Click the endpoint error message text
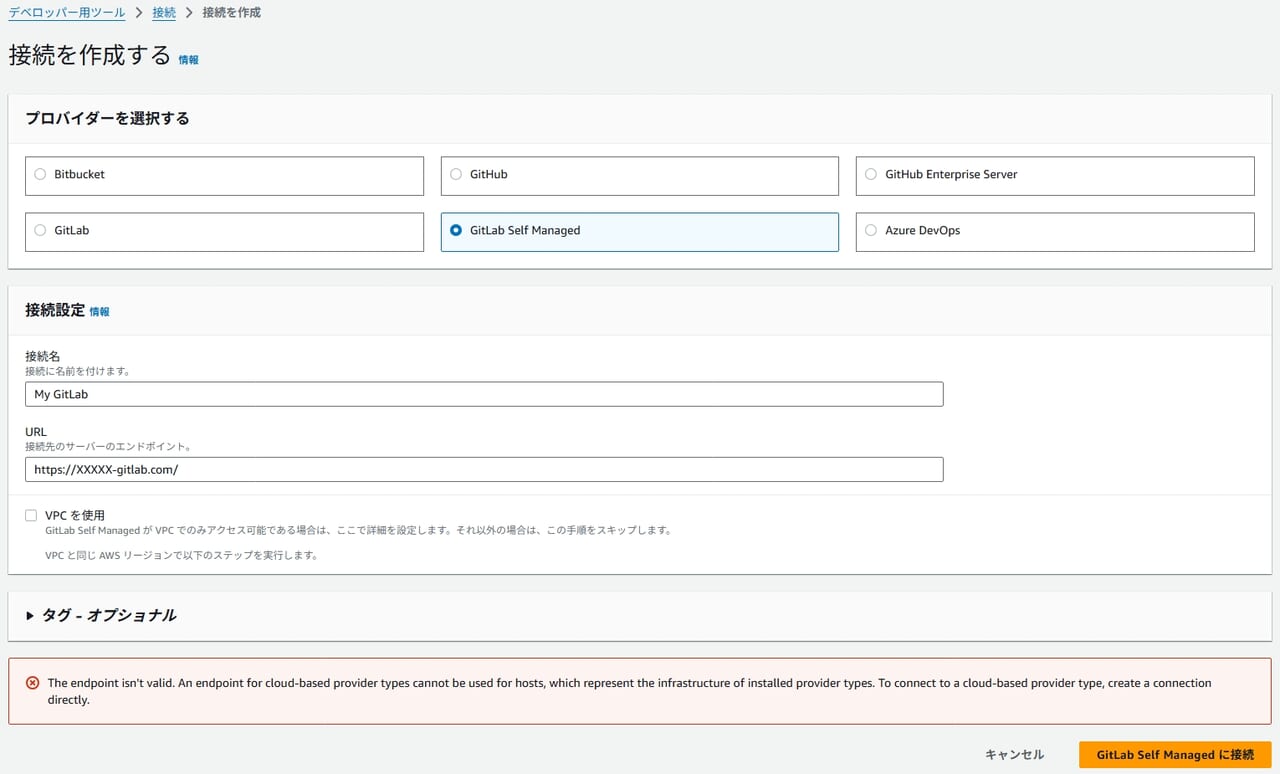The width and height of the screenshot is (1280, 774). pyautogui.click(x=628, y=691)
